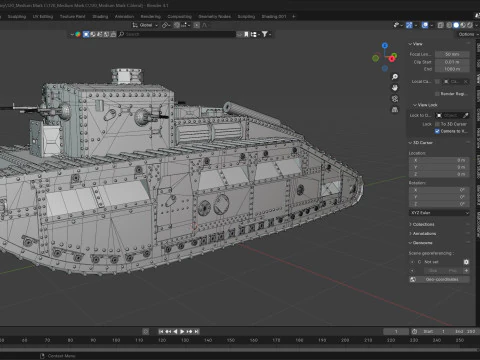Click the pan hand viewport gizmo

pos(395,88)
